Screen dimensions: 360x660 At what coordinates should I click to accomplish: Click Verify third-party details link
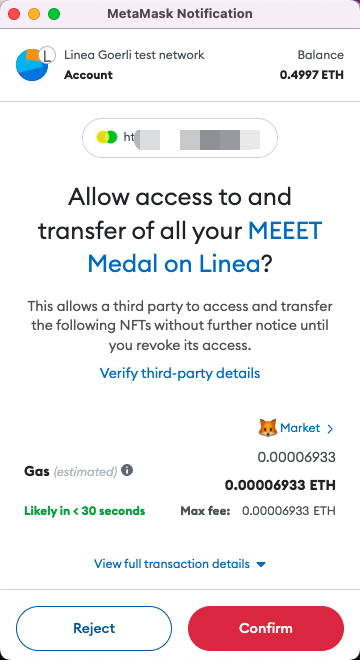pos(180,373)
